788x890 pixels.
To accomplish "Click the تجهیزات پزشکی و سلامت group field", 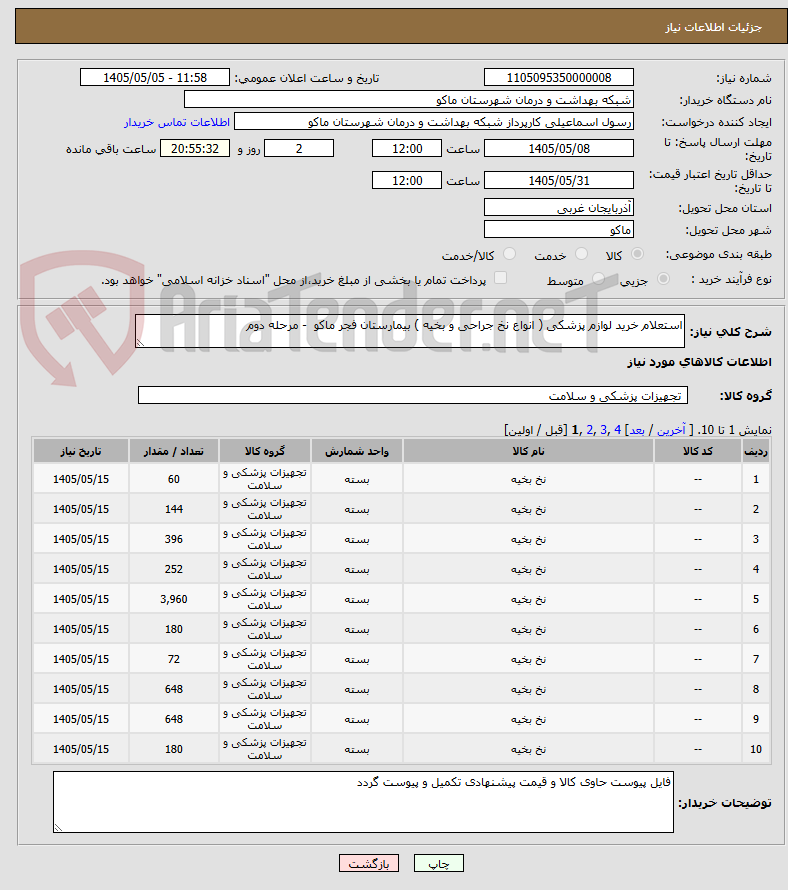I will (x=413, y=395).
